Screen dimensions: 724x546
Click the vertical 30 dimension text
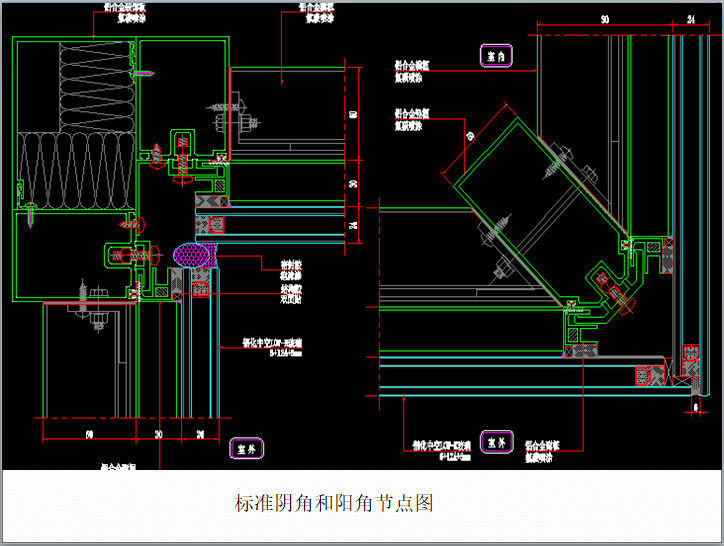pos(353,183)
